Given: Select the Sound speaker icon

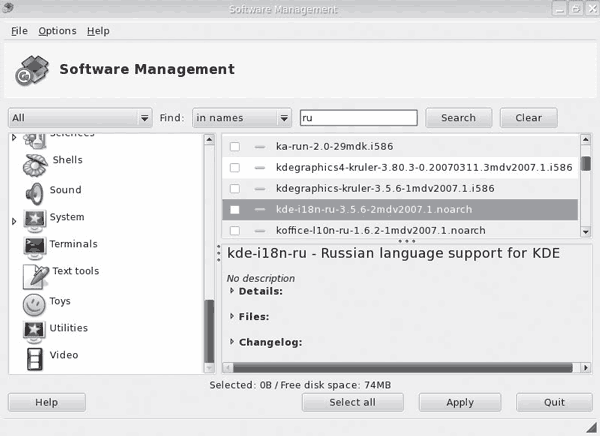Looking at the screenshot, I should coord(34,191).
